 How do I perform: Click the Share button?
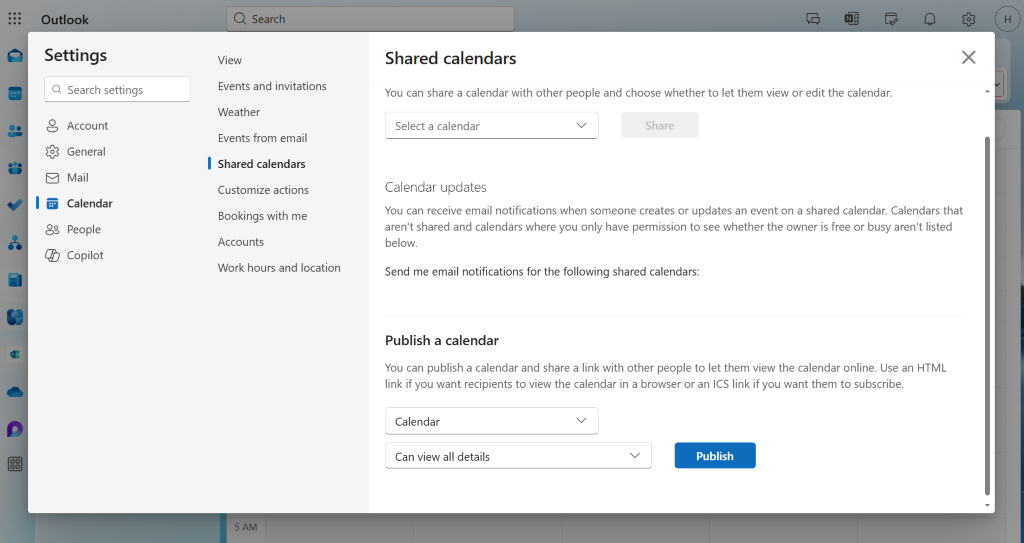(x=660, y=125)
